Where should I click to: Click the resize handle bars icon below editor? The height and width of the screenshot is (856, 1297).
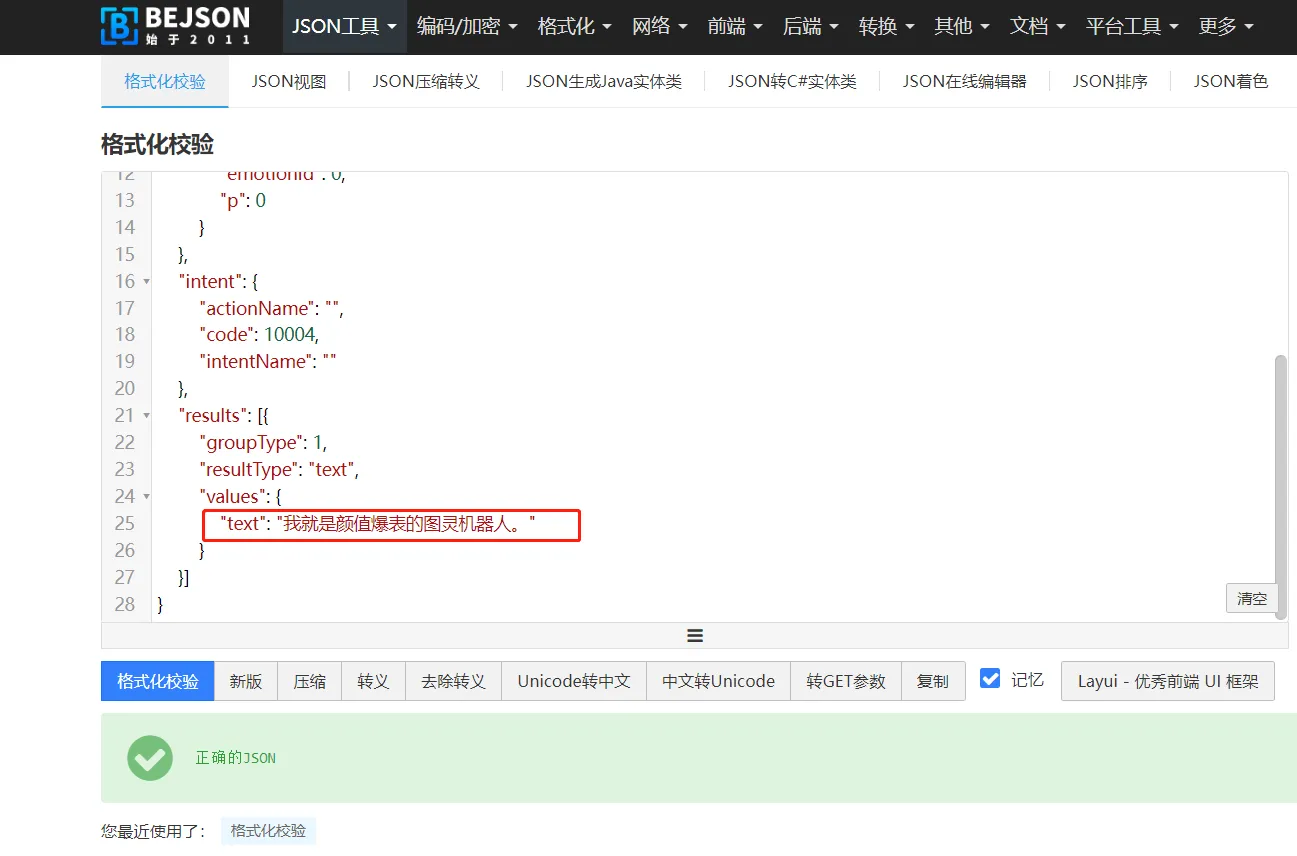695,636
